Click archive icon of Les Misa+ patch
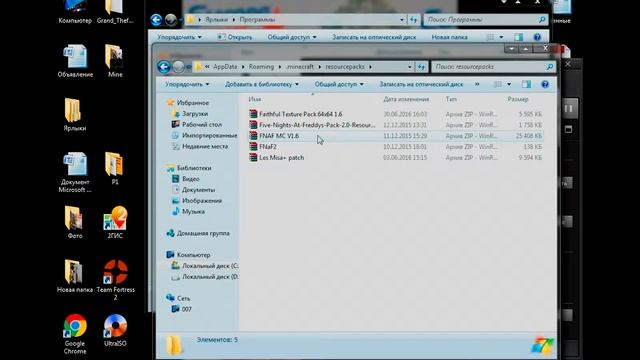Image resolution: width=640 pixels, height=360 pixels. point(253,158)
